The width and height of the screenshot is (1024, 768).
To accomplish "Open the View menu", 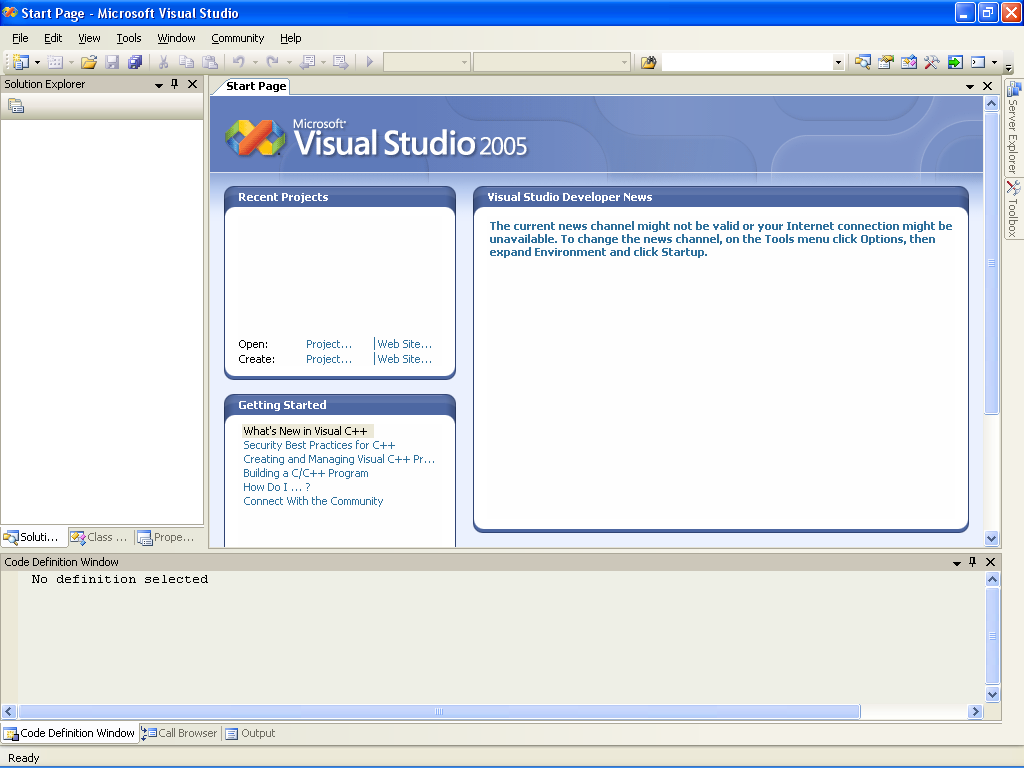I will 89,38.
